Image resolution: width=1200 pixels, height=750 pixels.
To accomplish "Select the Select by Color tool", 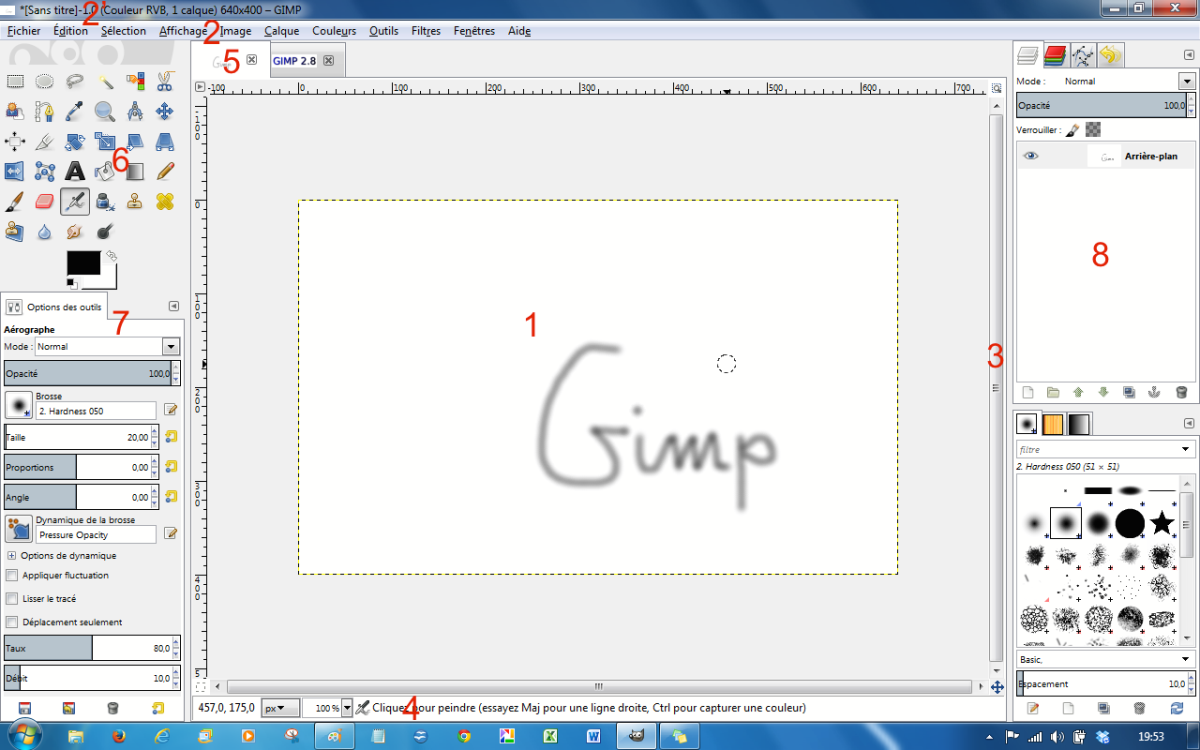I will tap(135, 81).
